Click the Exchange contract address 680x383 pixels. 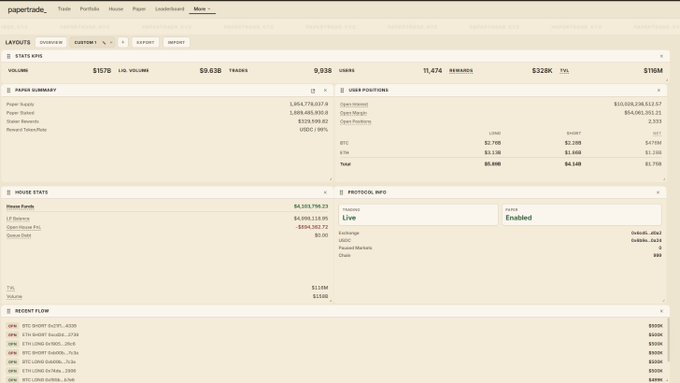646,233
